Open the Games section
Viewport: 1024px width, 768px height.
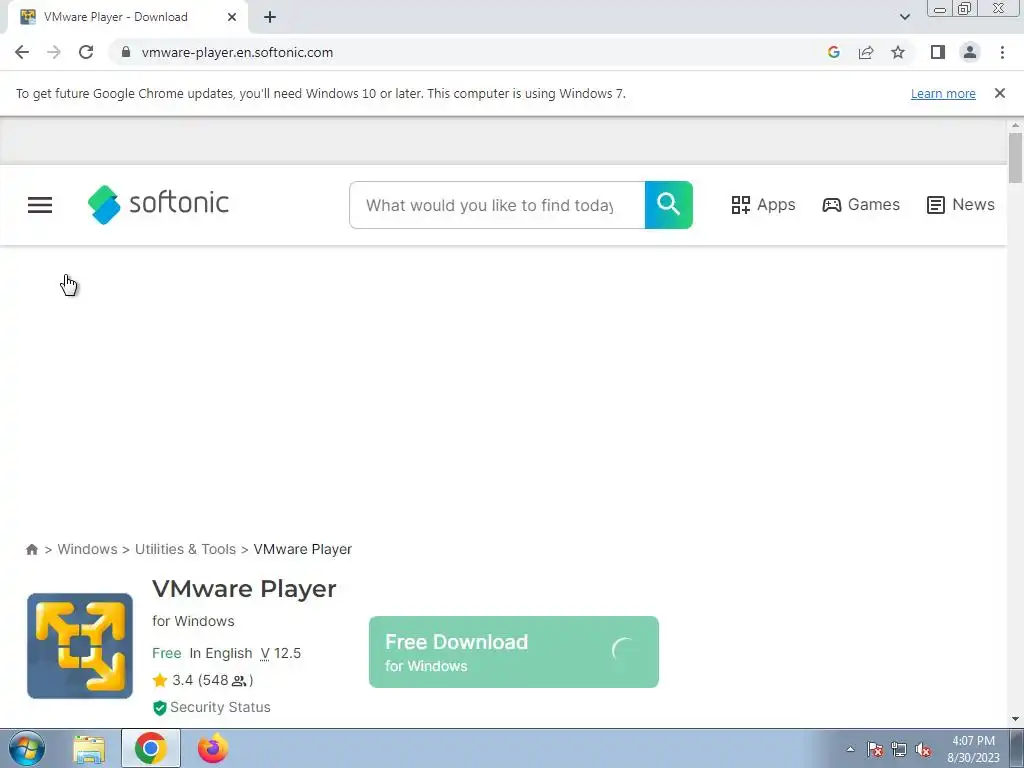coord(860,204)
